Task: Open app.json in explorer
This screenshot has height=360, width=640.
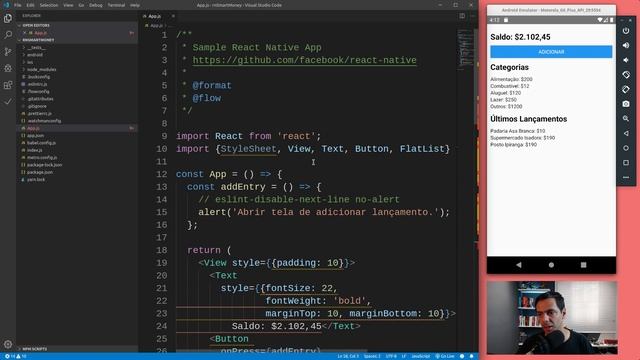Action: pos(35,136)
